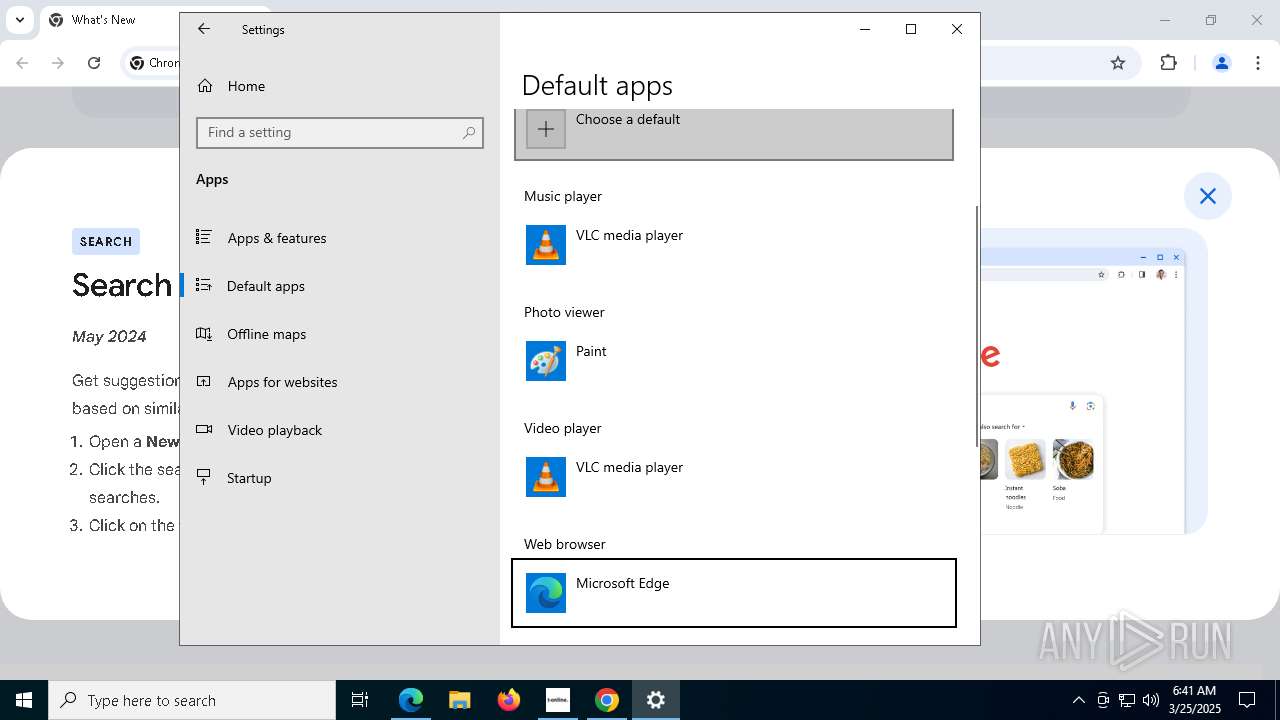Viewport: 1280px width, 720px height.
Task: Open Microsoft Edge from taskbar
Action: [411, 700]
